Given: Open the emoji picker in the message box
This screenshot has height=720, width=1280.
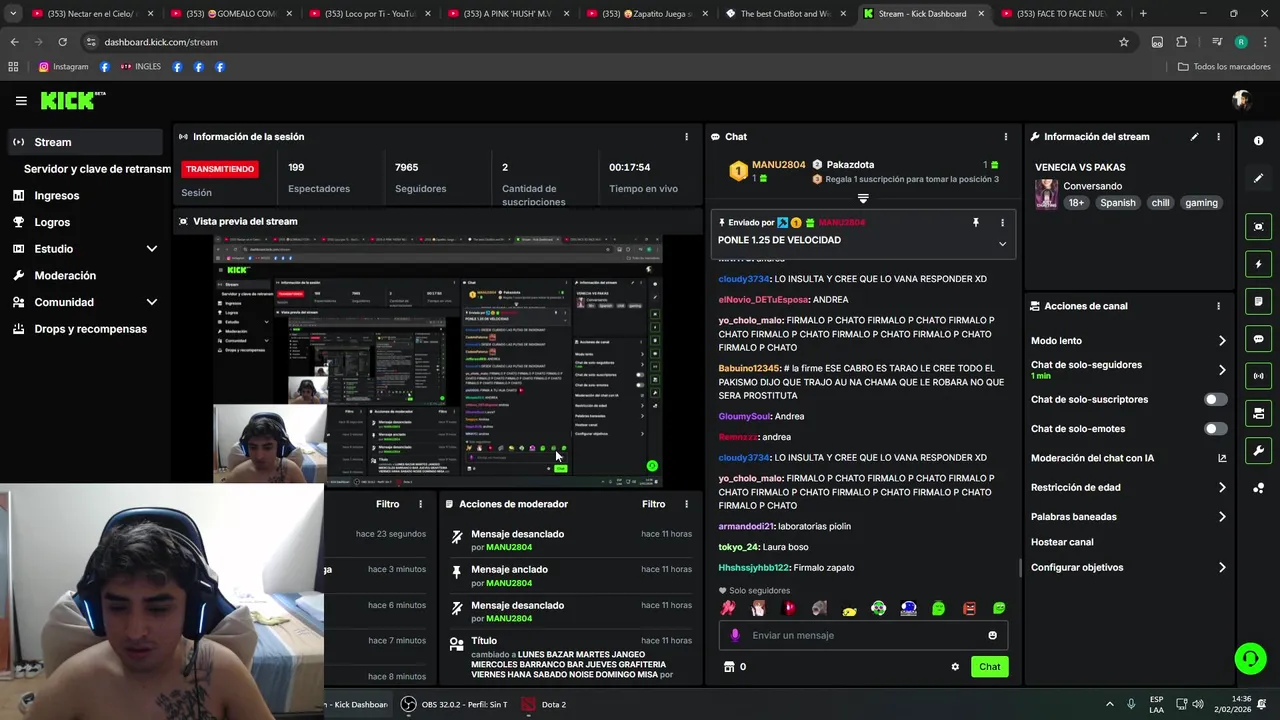Looking at the screenshot, I should click(x=992, y=635).
